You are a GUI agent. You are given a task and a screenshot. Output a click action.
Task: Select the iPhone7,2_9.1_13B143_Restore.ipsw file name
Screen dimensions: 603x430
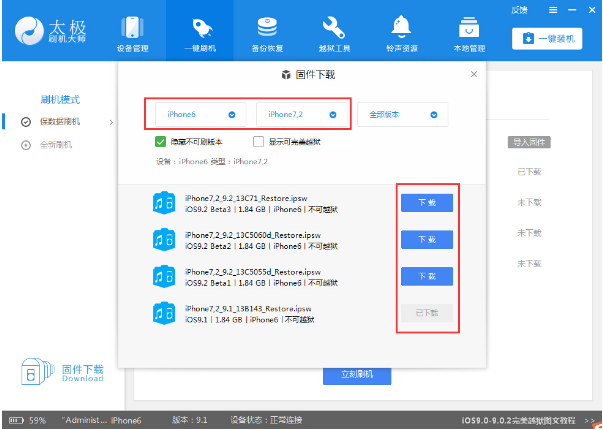(248, 308)
